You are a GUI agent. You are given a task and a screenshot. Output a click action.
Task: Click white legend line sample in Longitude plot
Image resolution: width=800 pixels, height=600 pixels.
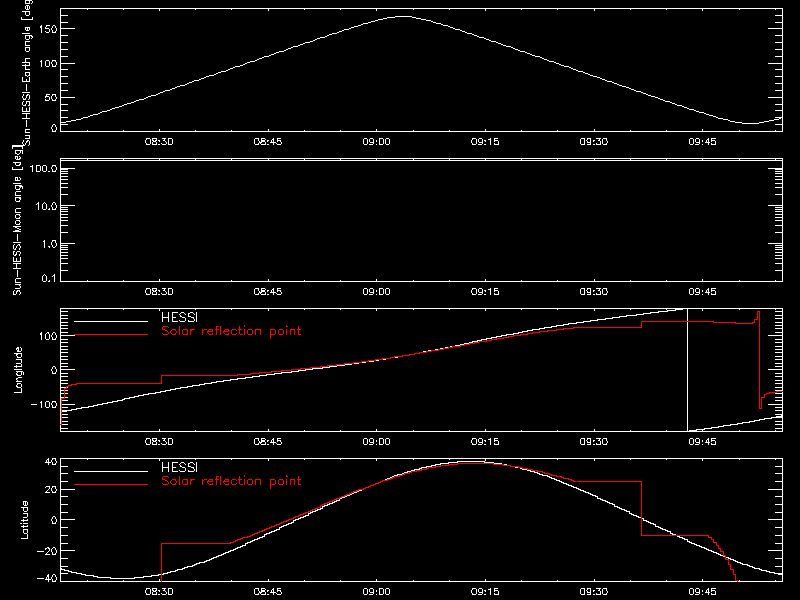click(x=111, y=321)
